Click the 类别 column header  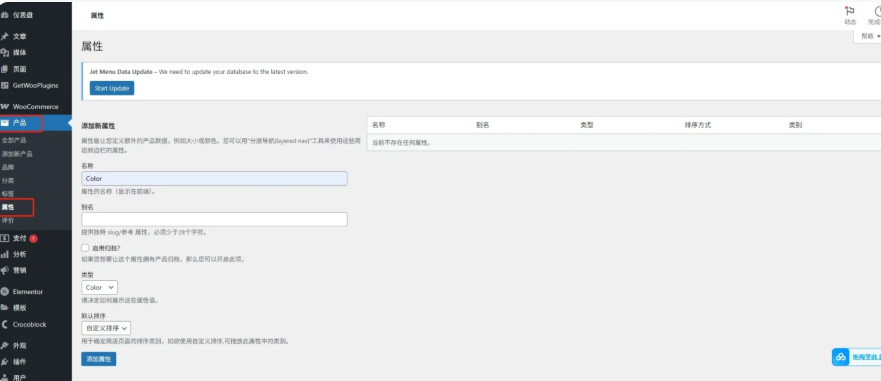pyautogui.click(x=795, y=125)
